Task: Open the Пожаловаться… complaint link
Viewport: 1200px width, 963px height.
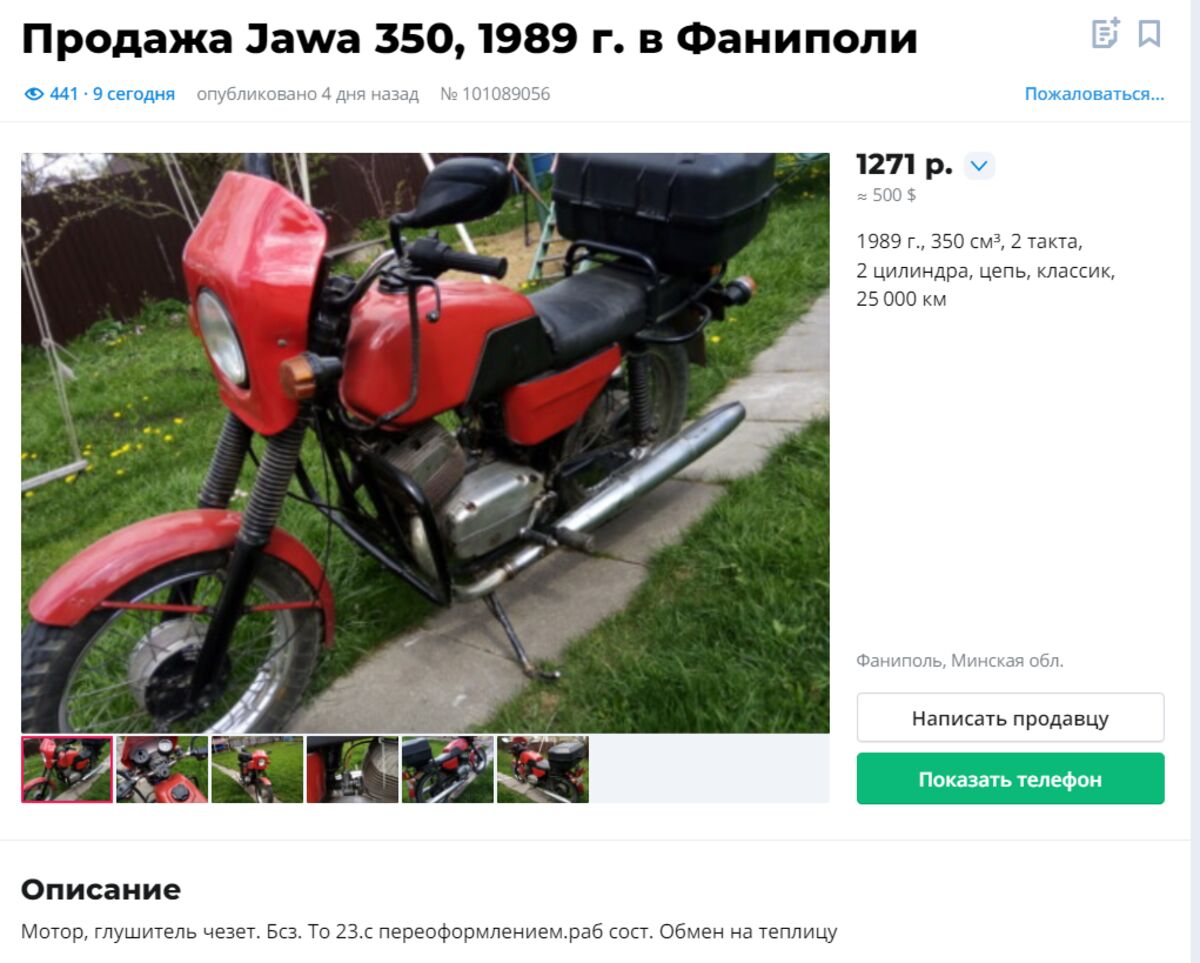Action: pos(1094,94)
